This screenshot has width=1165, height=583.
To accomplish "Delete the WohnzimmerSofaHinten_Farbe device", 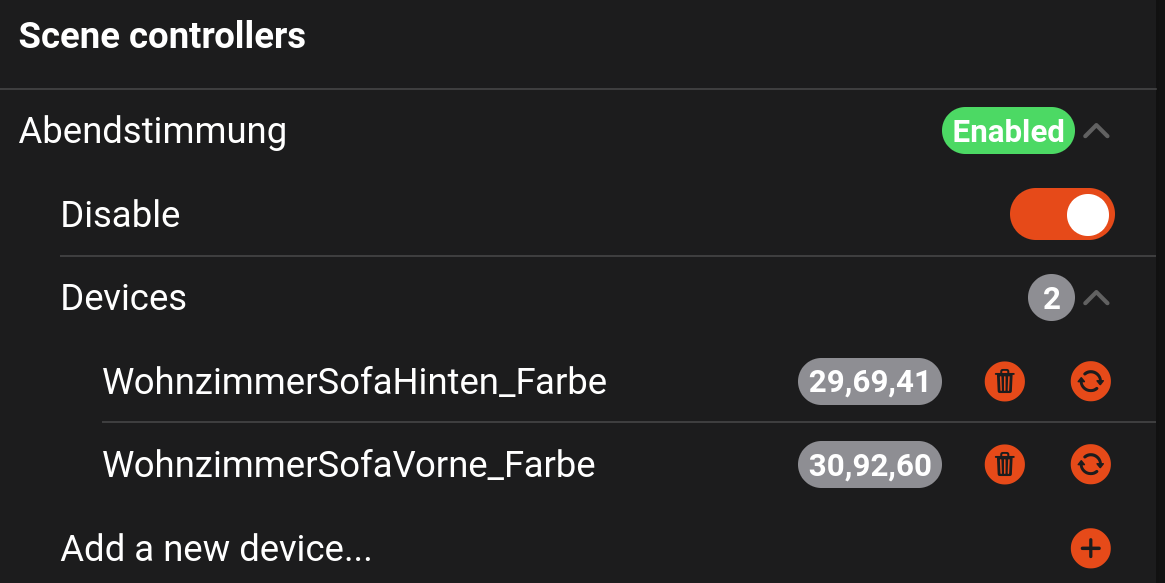I will (1005, 381).
